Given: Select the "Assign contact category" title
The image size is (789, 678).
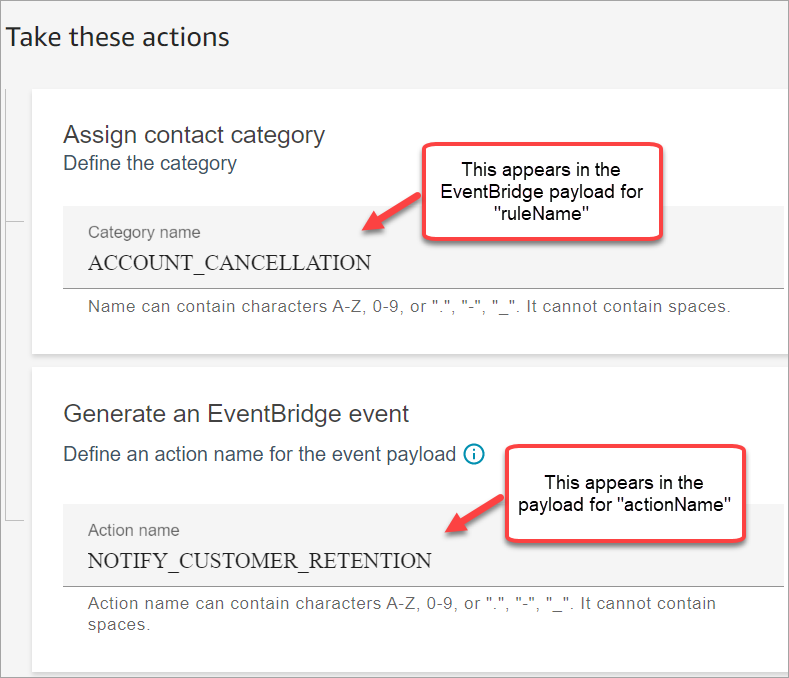Looking at the screenshot, I should click(x=194, y=135).
